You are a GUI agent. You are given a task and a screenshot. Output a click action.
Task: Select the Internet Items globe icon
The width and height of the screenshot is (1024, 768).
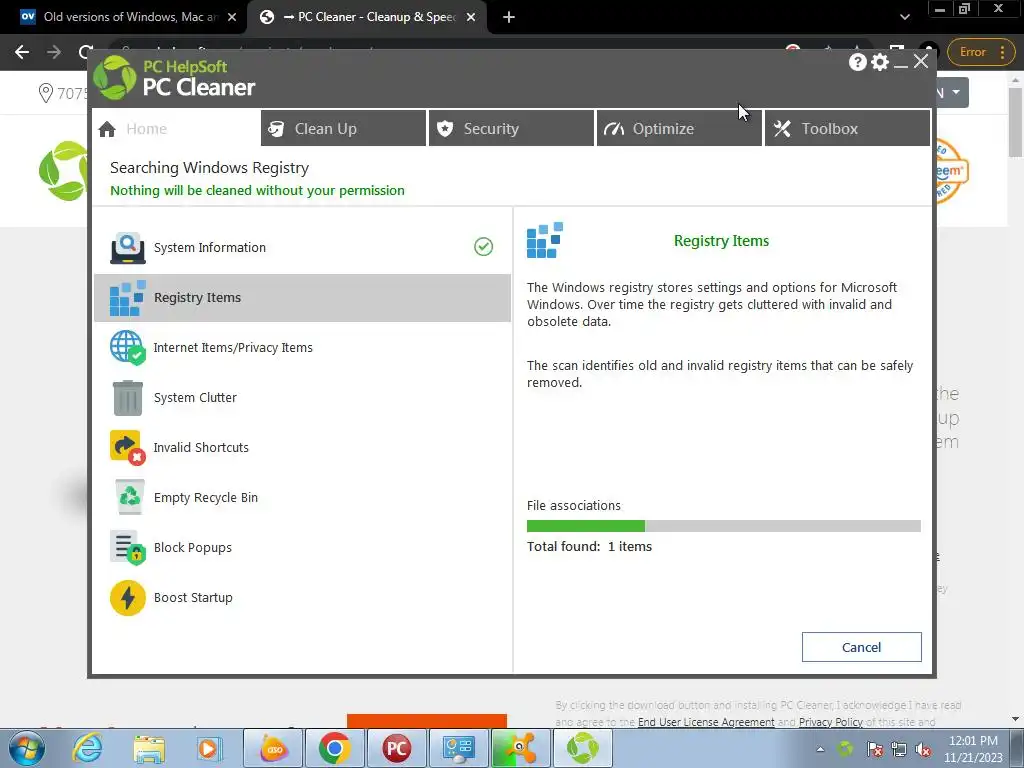click(127, 347)
